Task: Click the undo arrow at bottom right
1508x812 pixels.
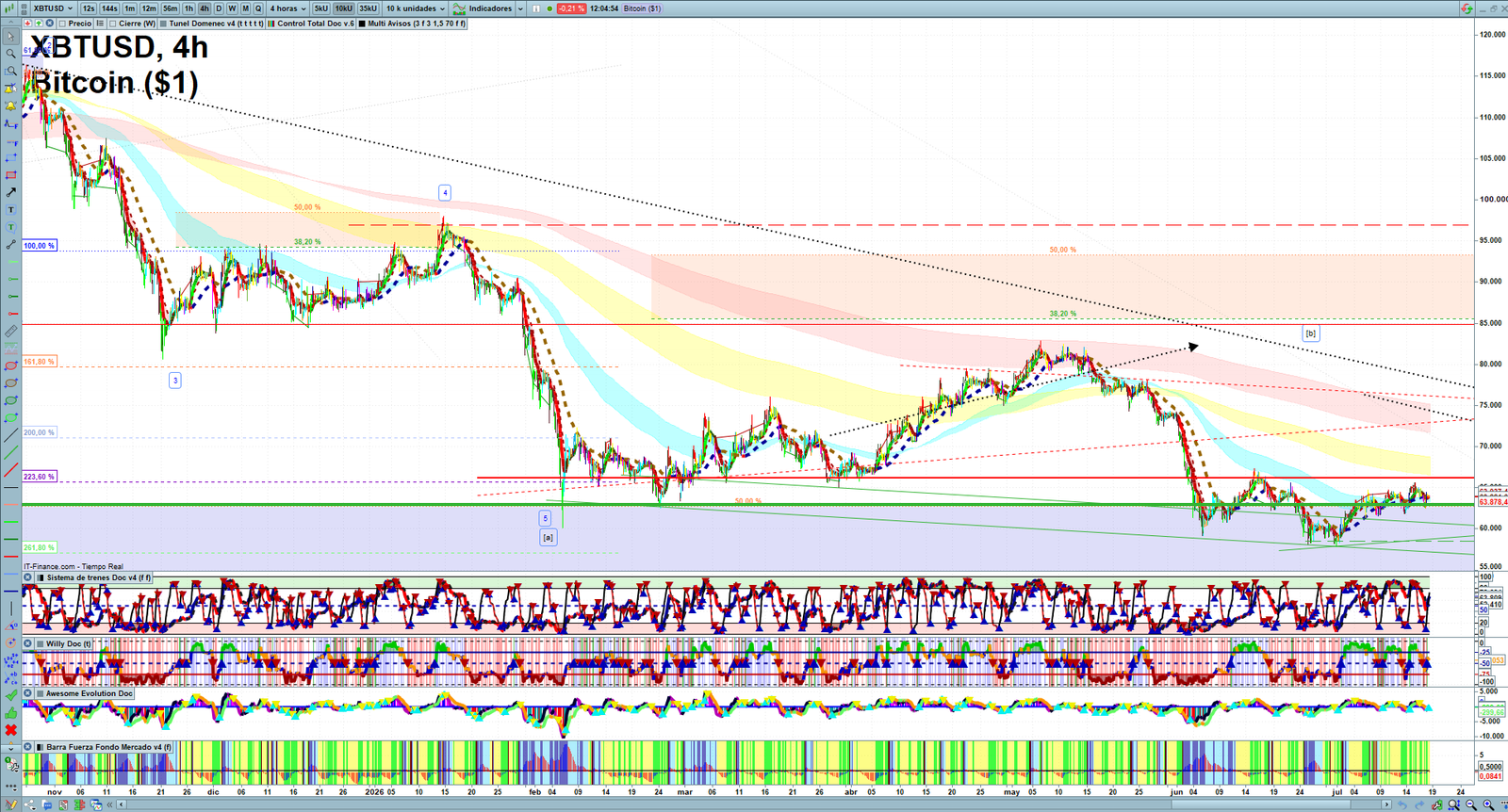Action: [1403, 804]
